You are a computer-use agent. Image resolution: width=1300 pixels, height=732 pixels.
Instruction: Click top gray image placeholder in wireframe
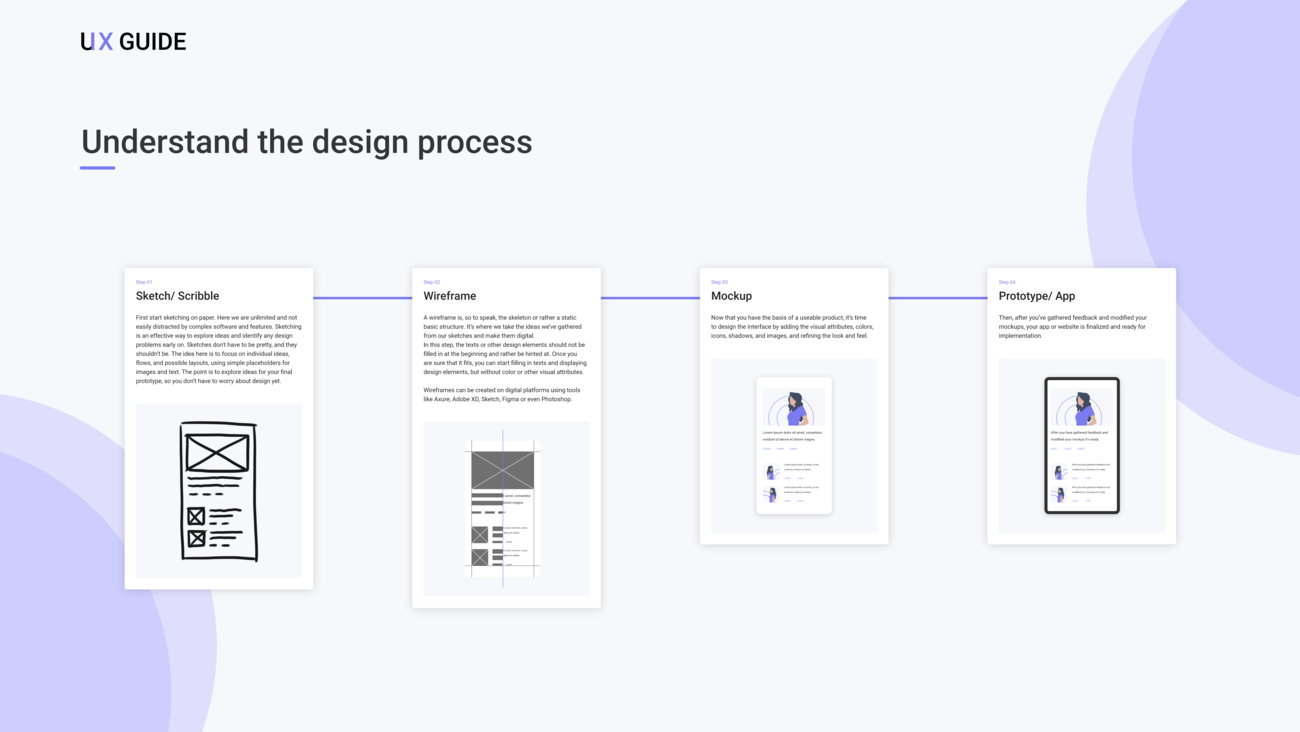pos(503,470)
